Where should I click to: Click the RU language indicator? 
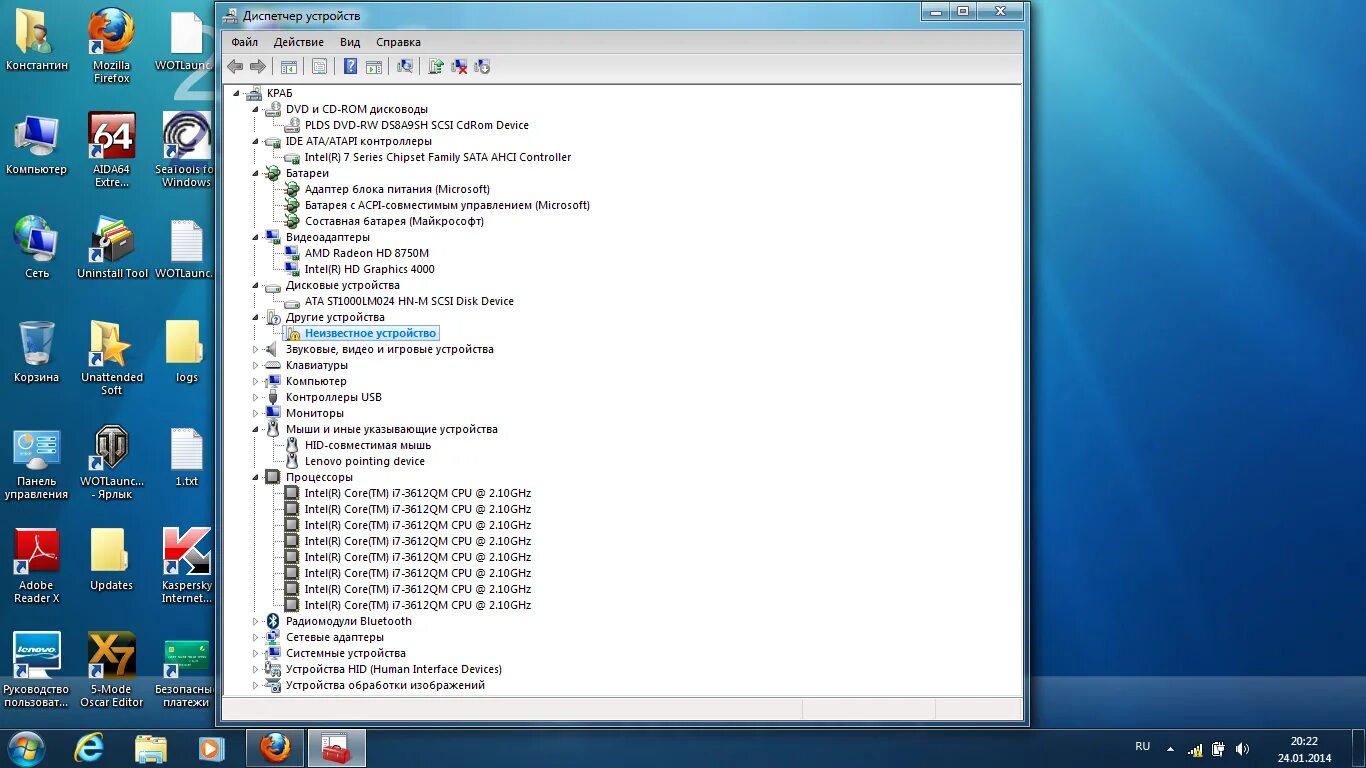1142,747
